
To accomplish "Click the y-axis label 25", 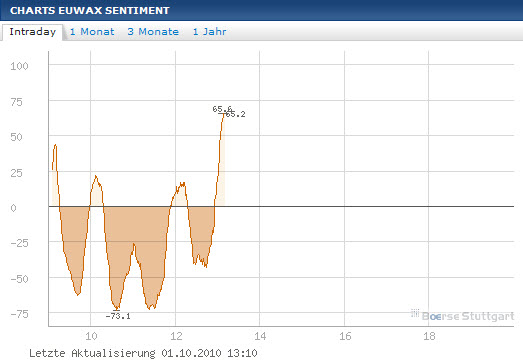I will pos(16,173).
